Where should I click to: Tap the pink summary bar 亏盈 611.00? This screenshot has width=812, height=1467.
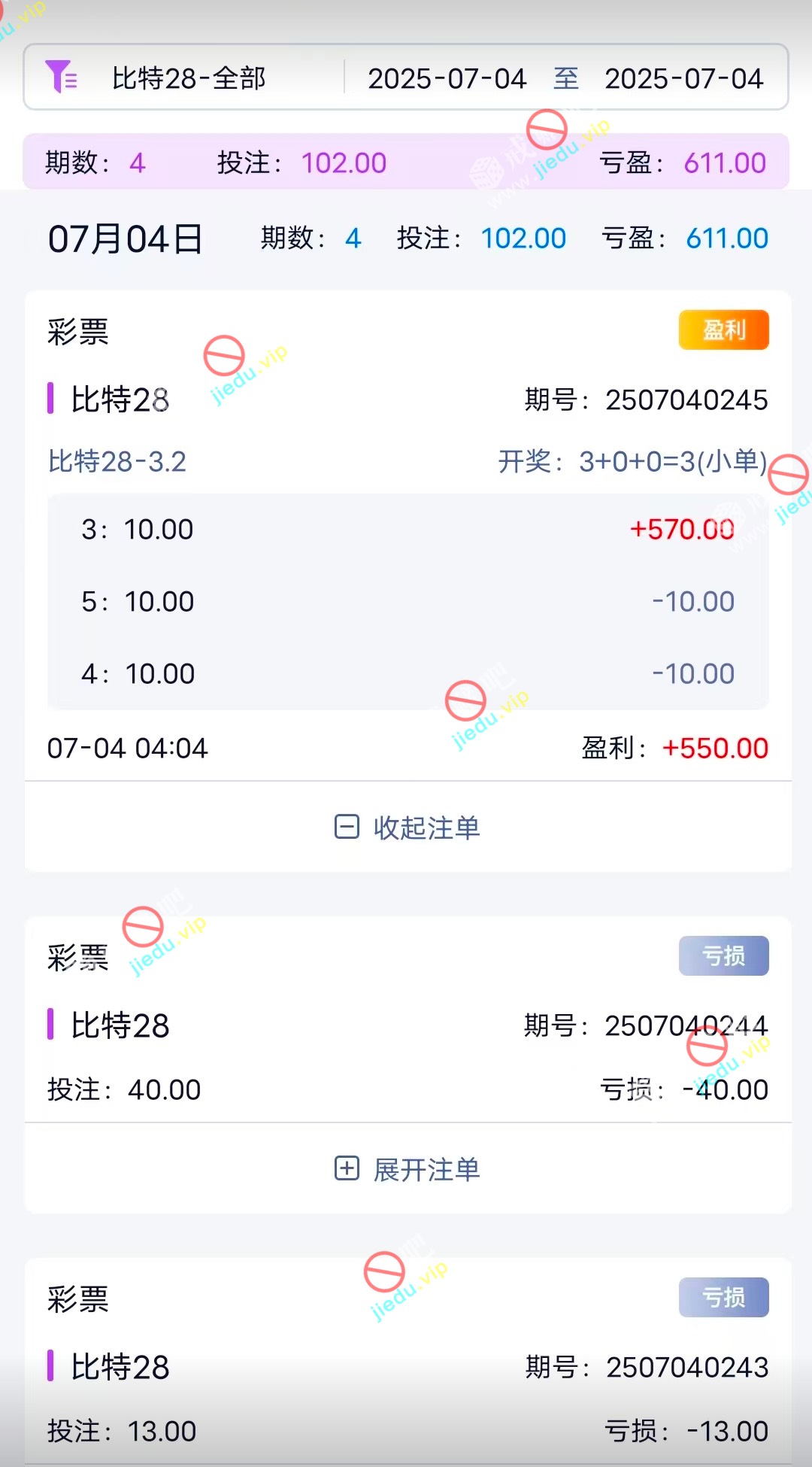[683, 162]
